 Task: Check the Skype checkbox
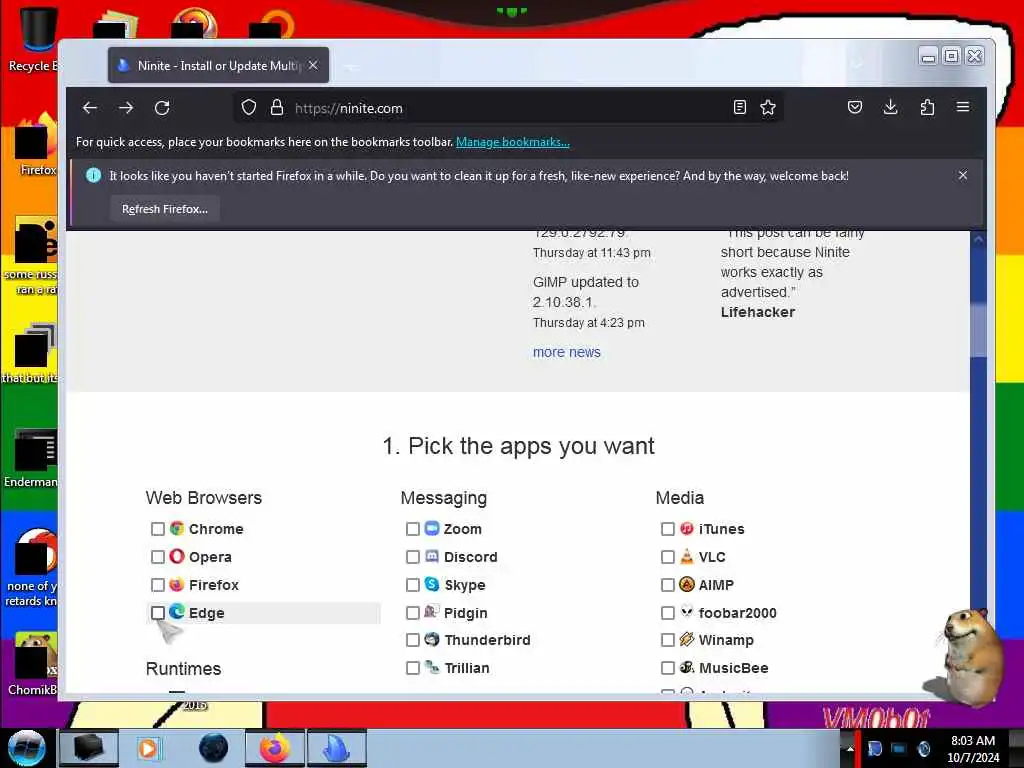(413, 585)
